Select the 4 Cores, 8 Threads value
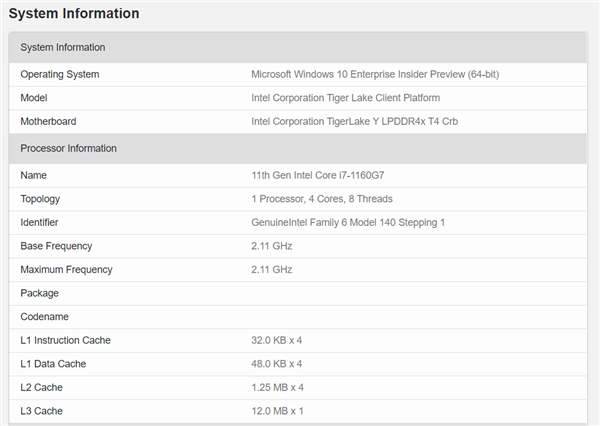This screenshot has width=600, height=426. [x=321, y=199]
